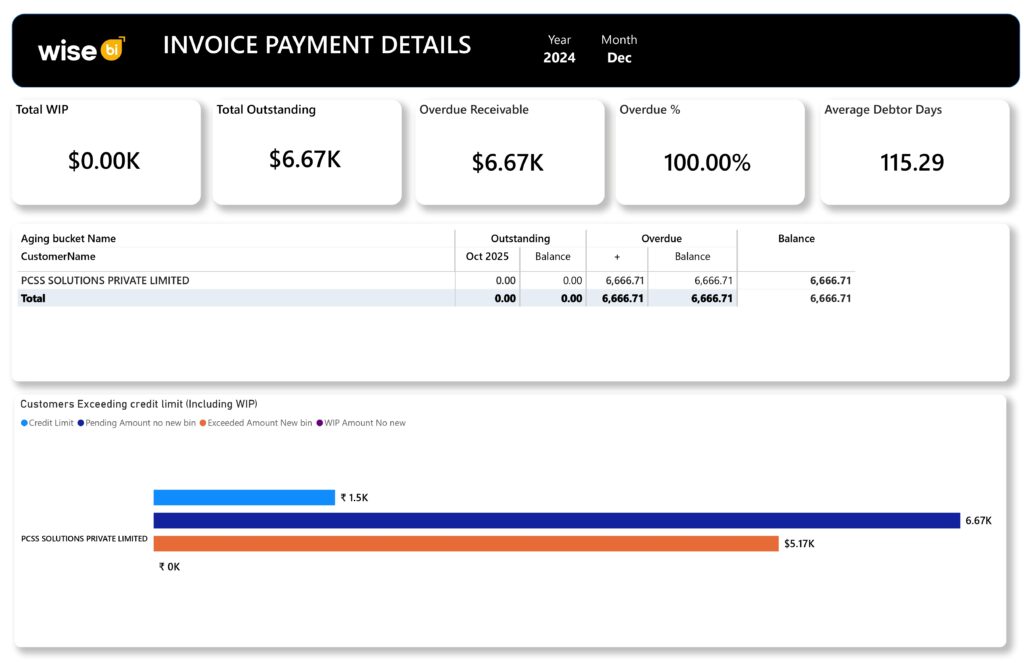Select the Overdue Receivable card
The height and width of the screenshot is (663, 1024).
508,152
